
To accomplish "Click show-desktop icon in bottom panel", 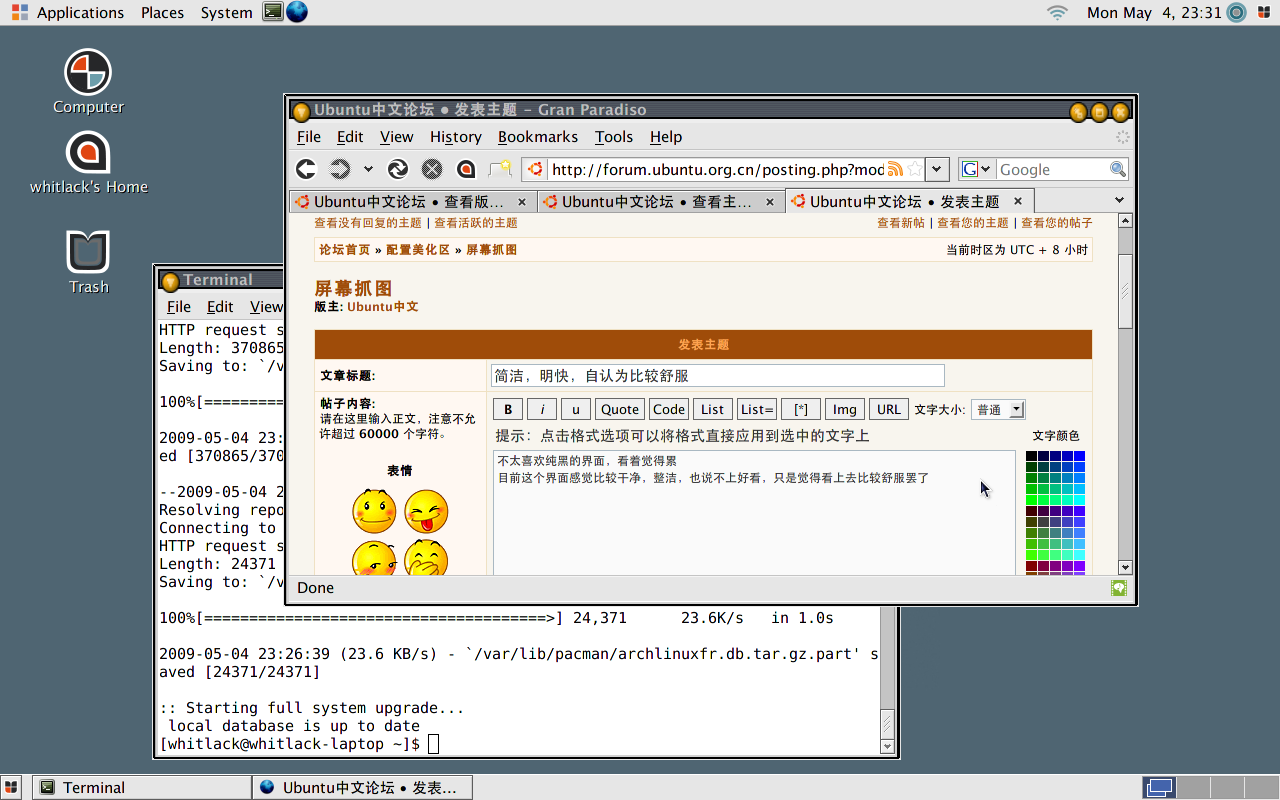I will coord(12,787).
